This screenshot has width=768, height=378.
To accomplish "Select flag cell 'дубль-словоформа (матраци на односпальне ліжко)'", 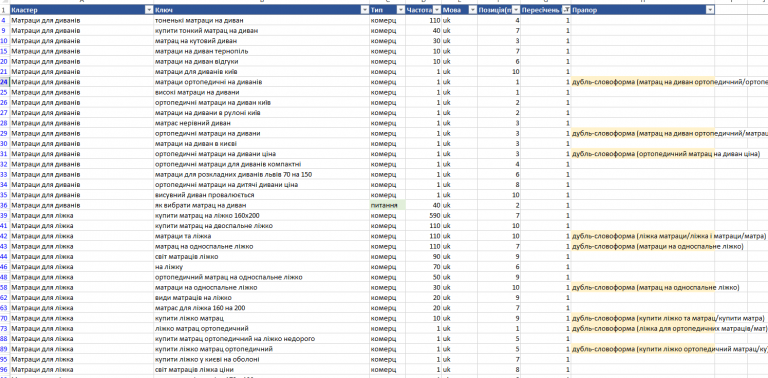I will point(643,247).
